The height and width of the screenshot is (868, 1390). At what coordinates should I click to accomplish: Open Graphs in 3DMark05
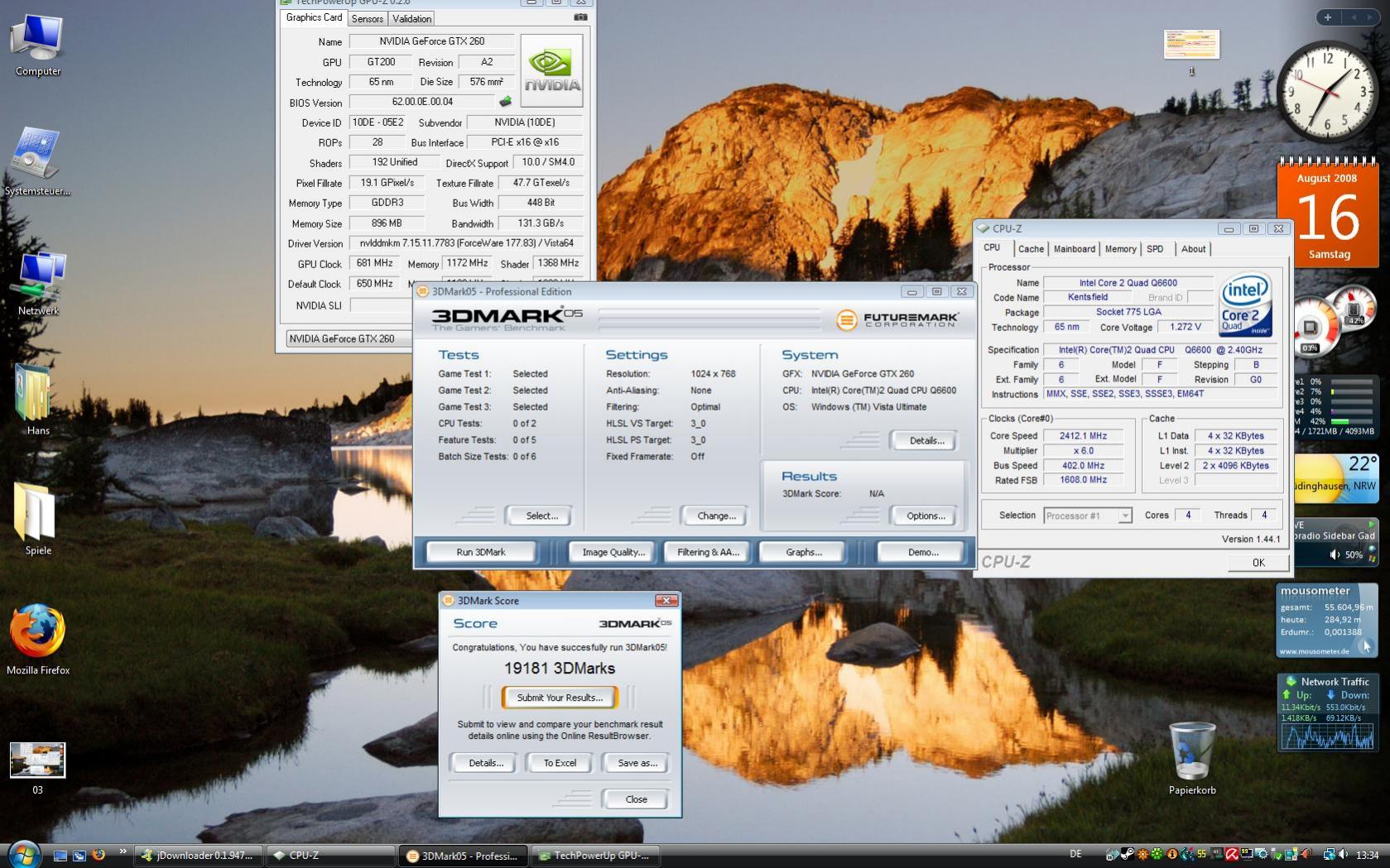pos(803,552)
